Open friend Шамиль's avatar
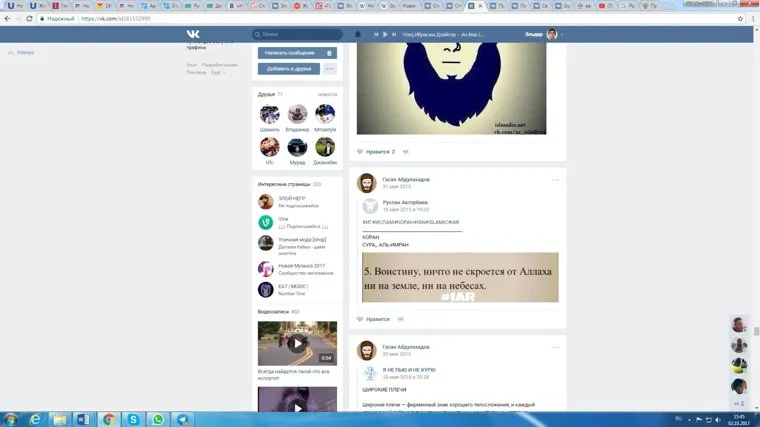Image resolution: width=760 pixels, height=427 pixels. pos(269,115)
